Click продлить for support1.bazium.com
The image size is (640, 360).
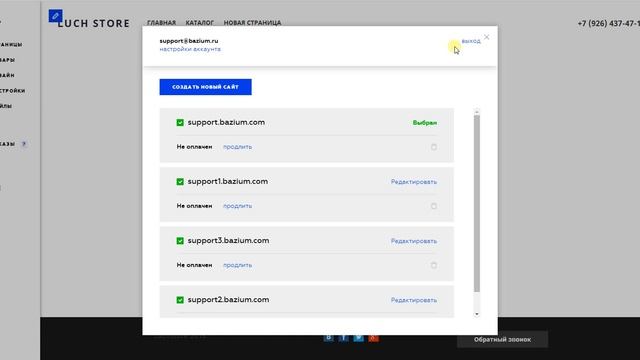click(238, 206)
